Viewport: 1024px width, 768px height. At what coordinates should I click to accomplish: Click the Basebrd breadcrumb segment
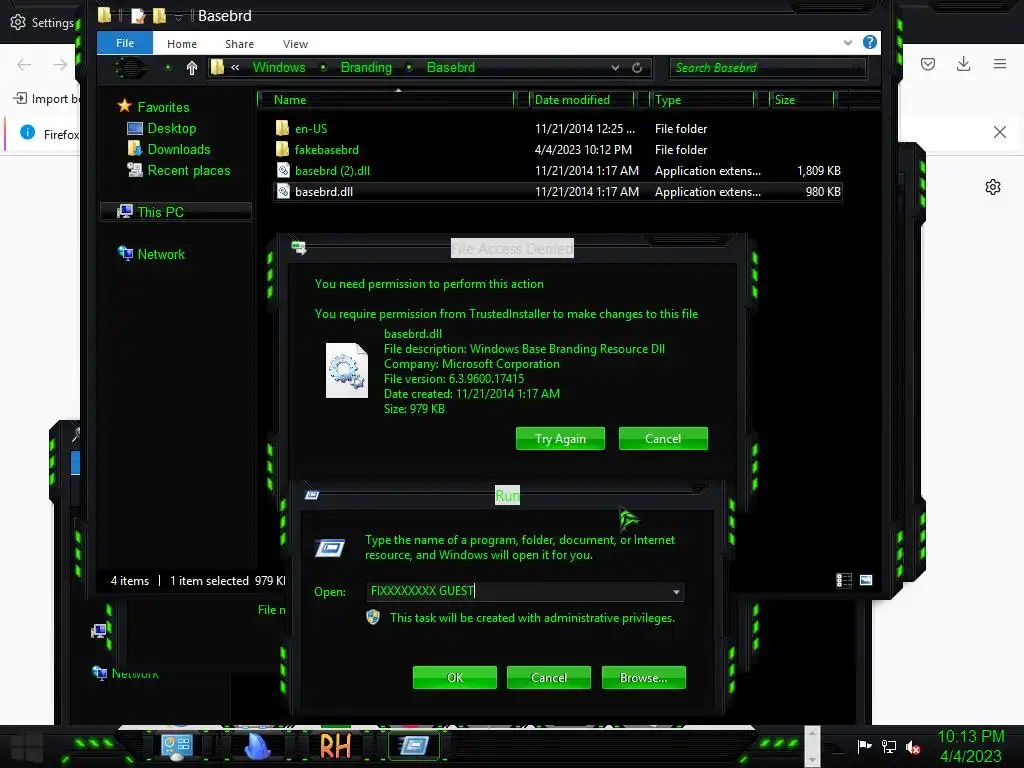(x=451, y=67)
